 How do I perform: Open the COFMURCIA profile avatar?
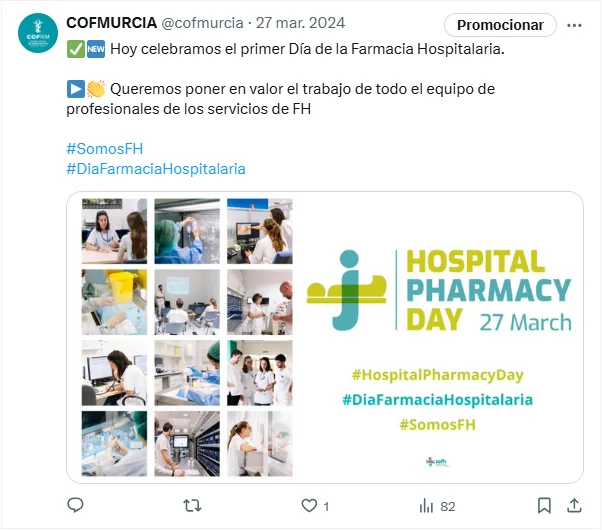(38, 33)
